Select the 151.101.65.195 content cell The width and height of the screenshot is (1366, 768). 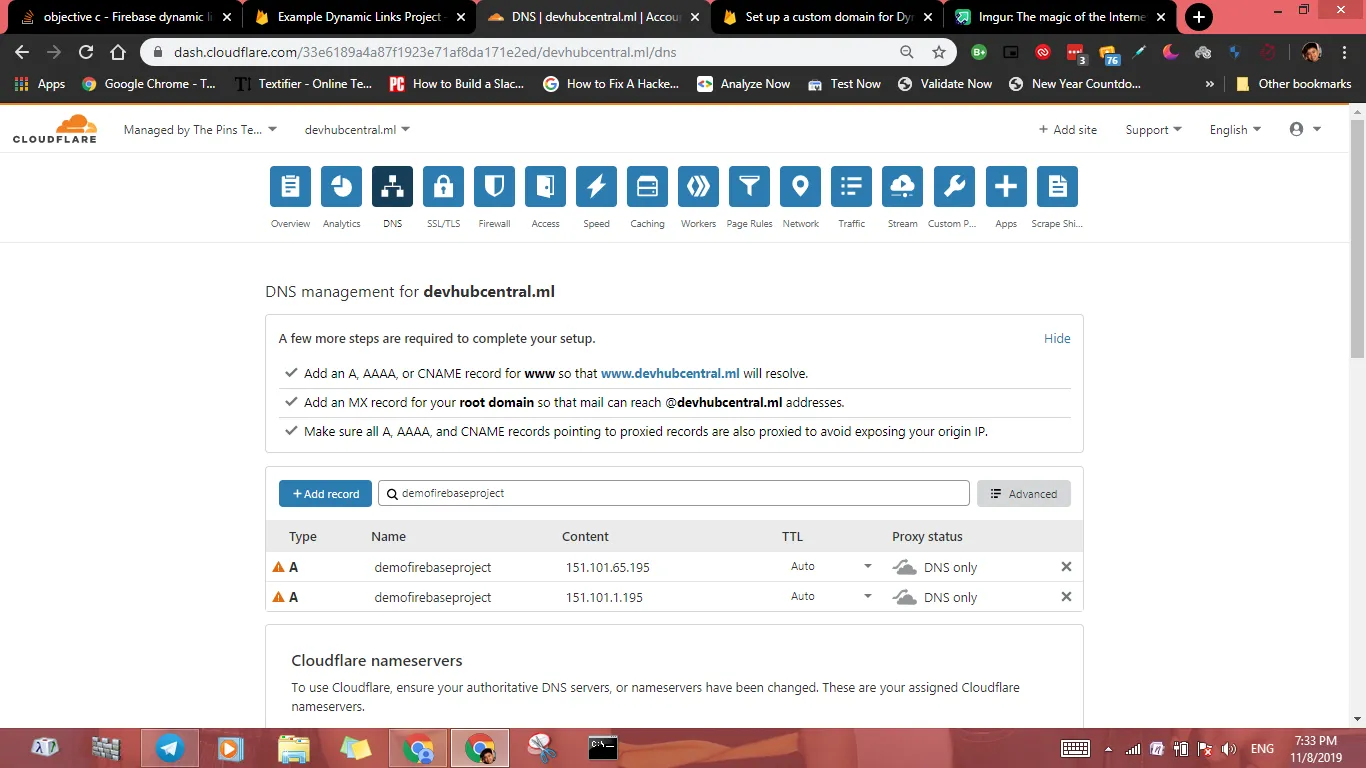[x=608, y=567]
